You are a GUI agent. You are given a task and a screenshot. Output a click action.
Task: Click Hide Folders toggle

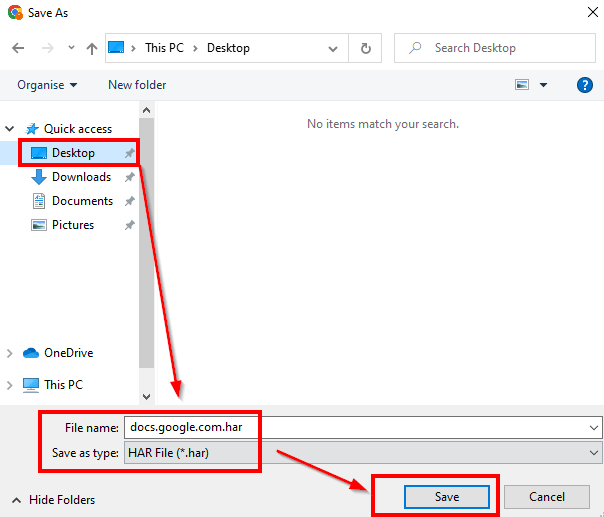pos(54,500)
